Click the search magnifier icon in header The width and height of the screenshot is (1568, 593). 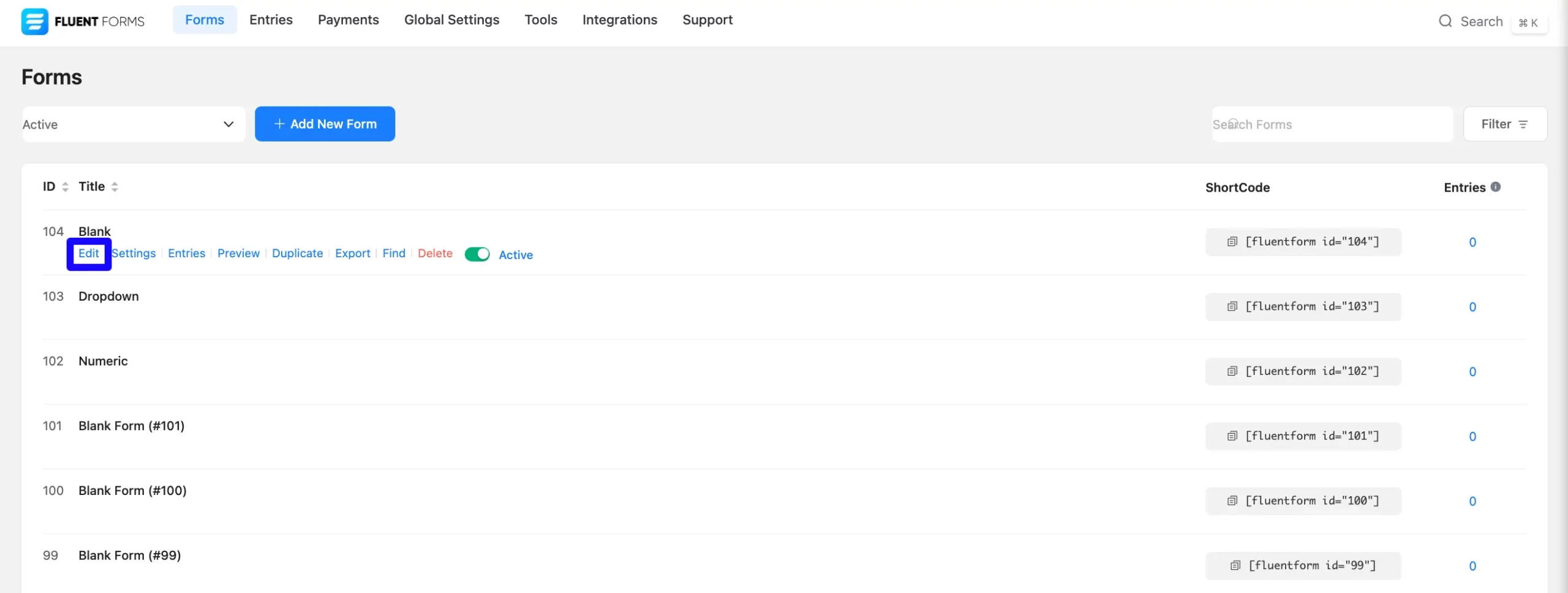[1445, 21]
